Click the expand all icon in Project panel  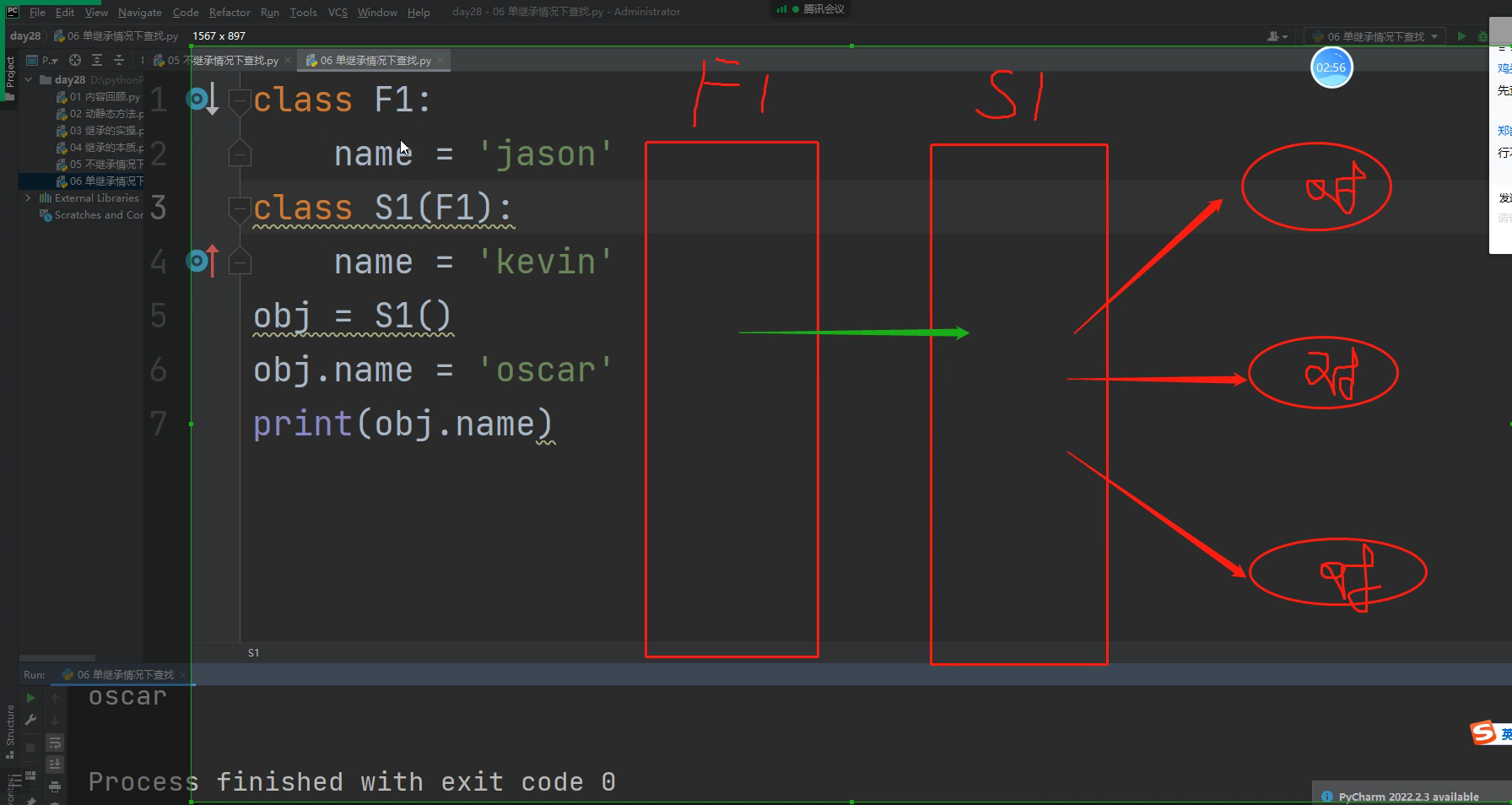click(x=97, y=60)
